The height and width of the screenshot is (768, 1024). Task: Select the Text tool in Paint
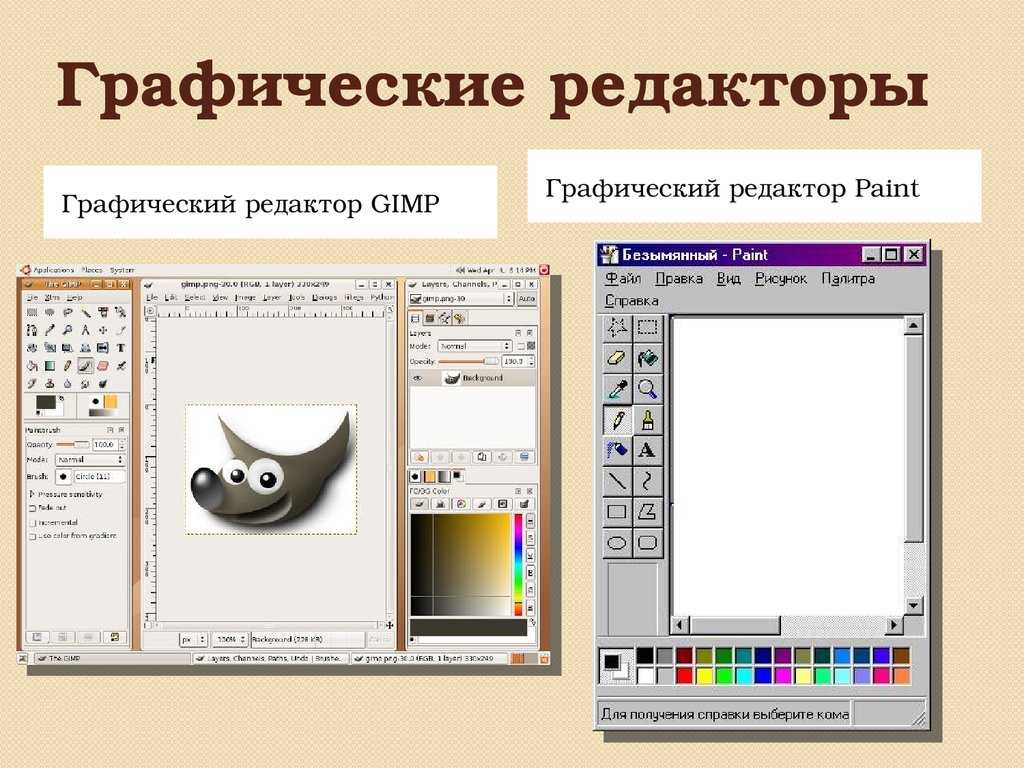pos(647,451)
